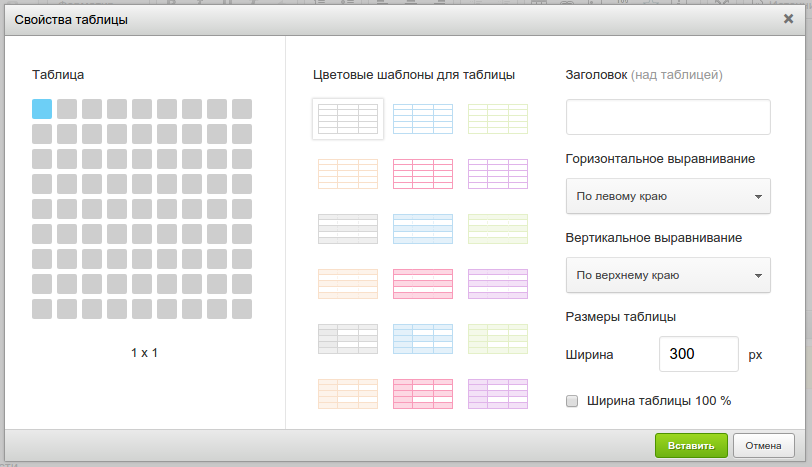The width and height of the screenshot is (812, 467).
Task: Pick the purple outline table template
Action: (x=498, y=174)
